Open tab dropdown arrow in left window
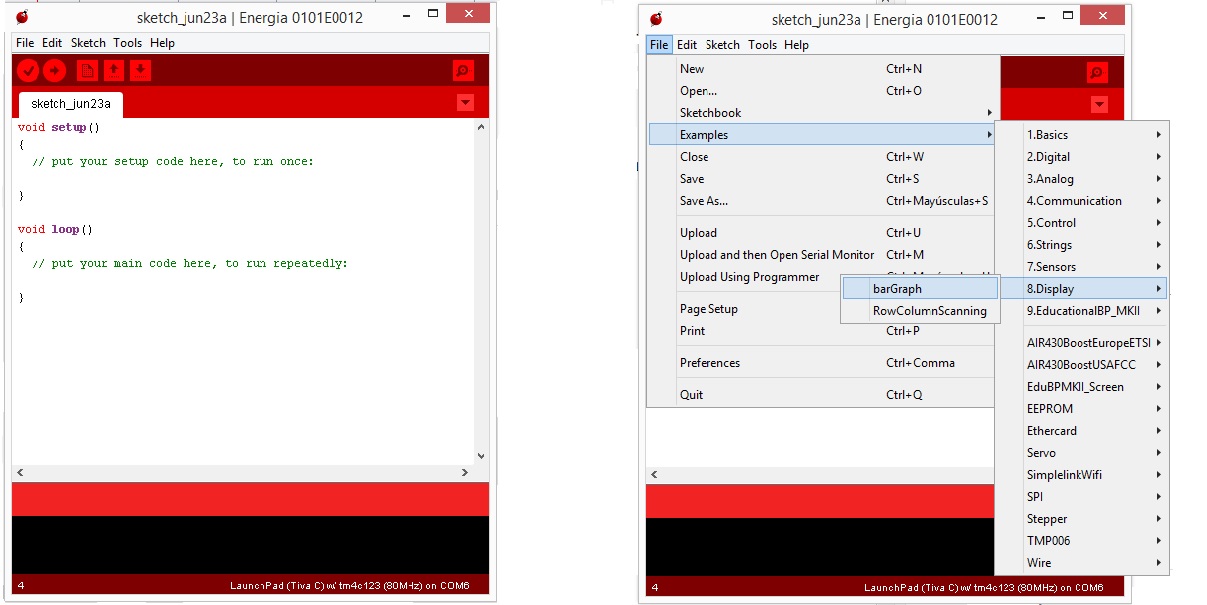The image size is (1207, 605). click(465, 102)
